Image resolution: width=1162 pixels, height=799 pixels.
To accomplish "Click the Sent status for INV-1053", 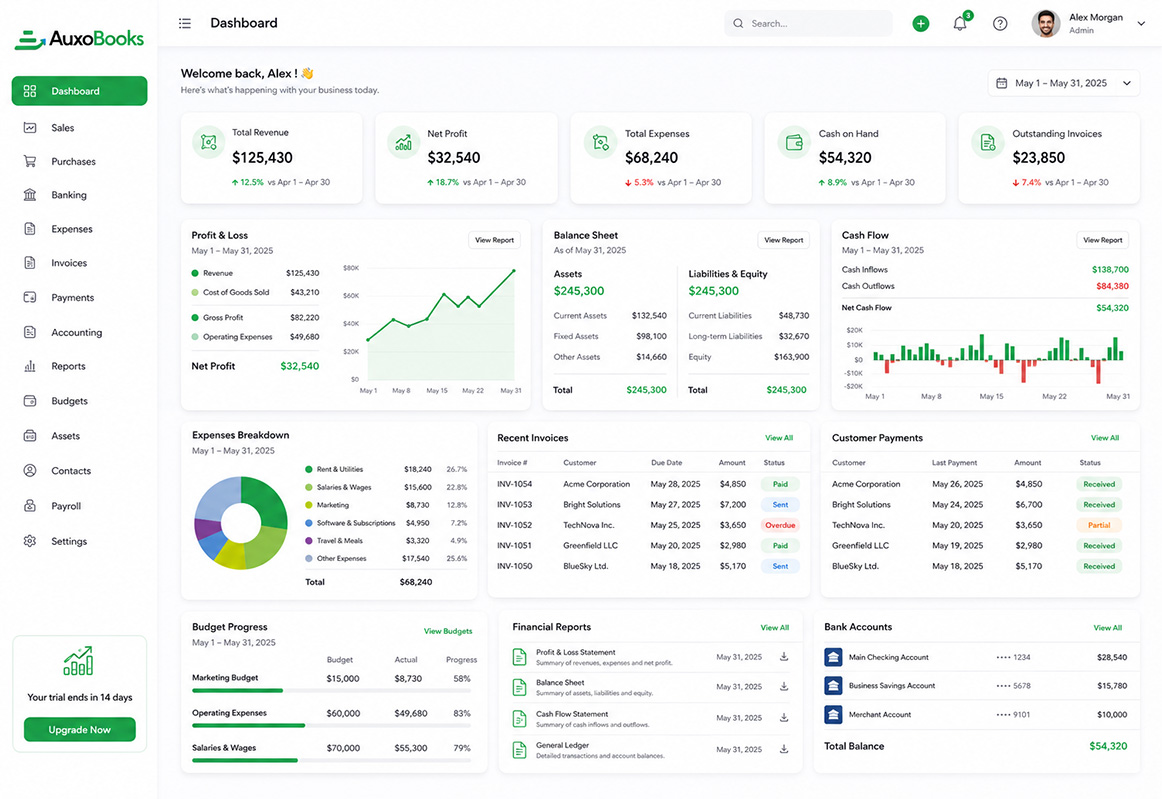I will 780,505.
